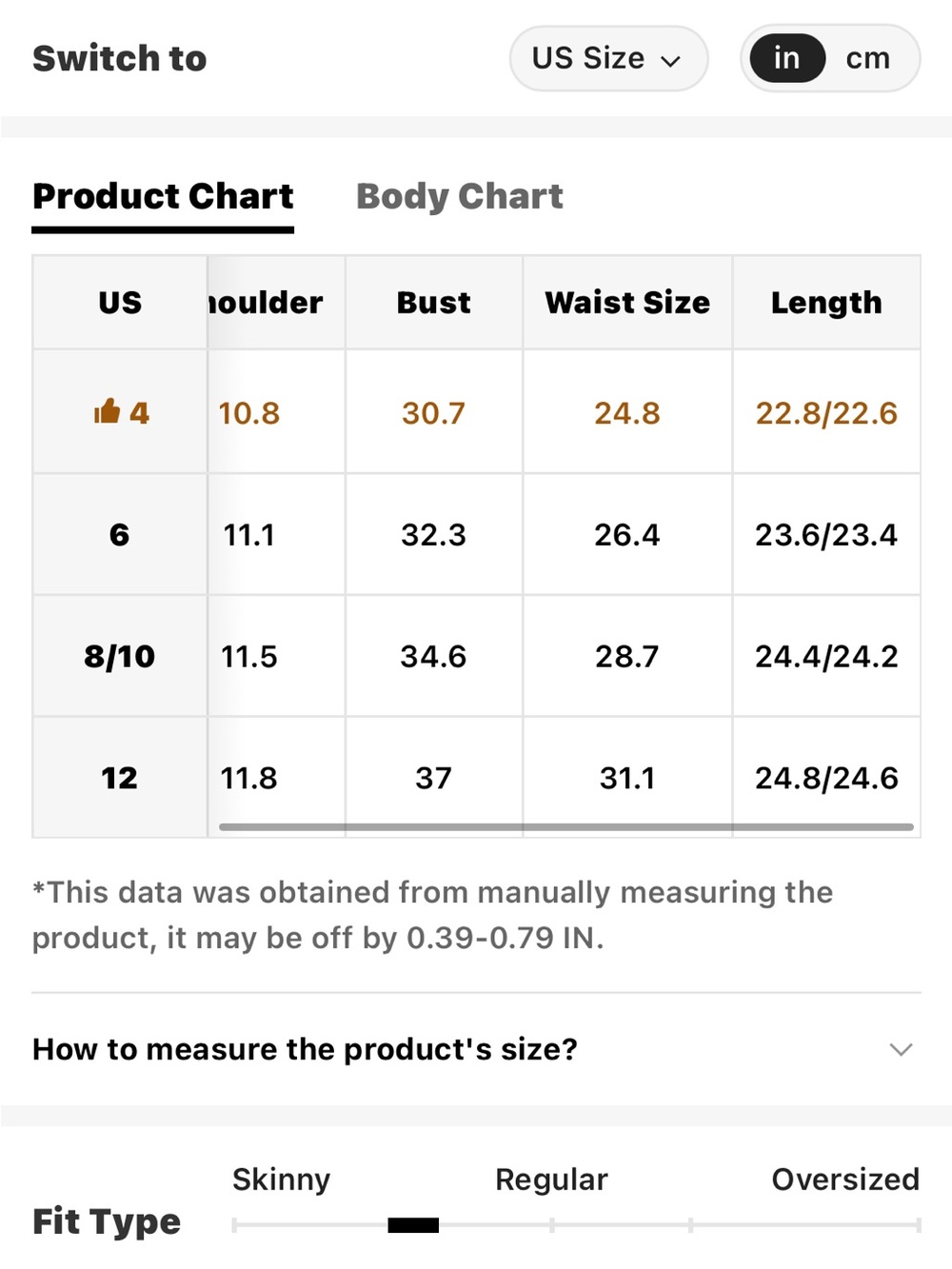Select the Product Chart tab
The width and height of the screenshot is (952, 1269).
(163, 196)
